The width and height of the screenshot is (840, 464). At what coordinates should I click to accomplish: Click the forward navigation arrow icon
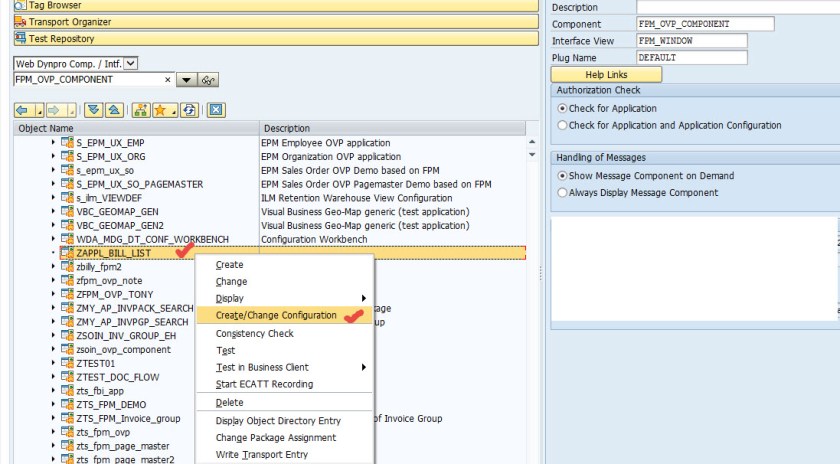pyautogui.click(x=54, y=110)
